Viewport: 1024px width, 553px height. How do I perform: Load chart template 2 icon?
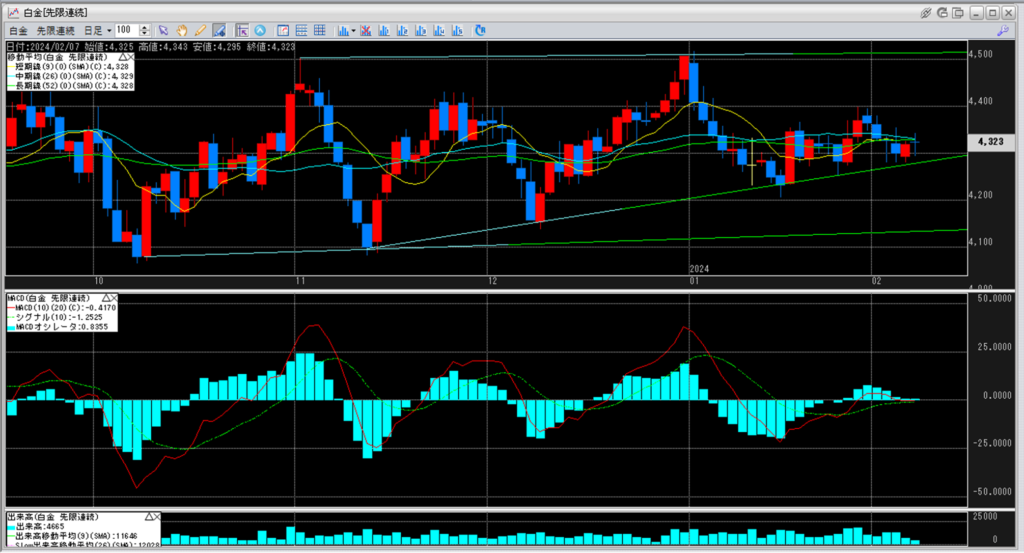[x=402, y=31]
